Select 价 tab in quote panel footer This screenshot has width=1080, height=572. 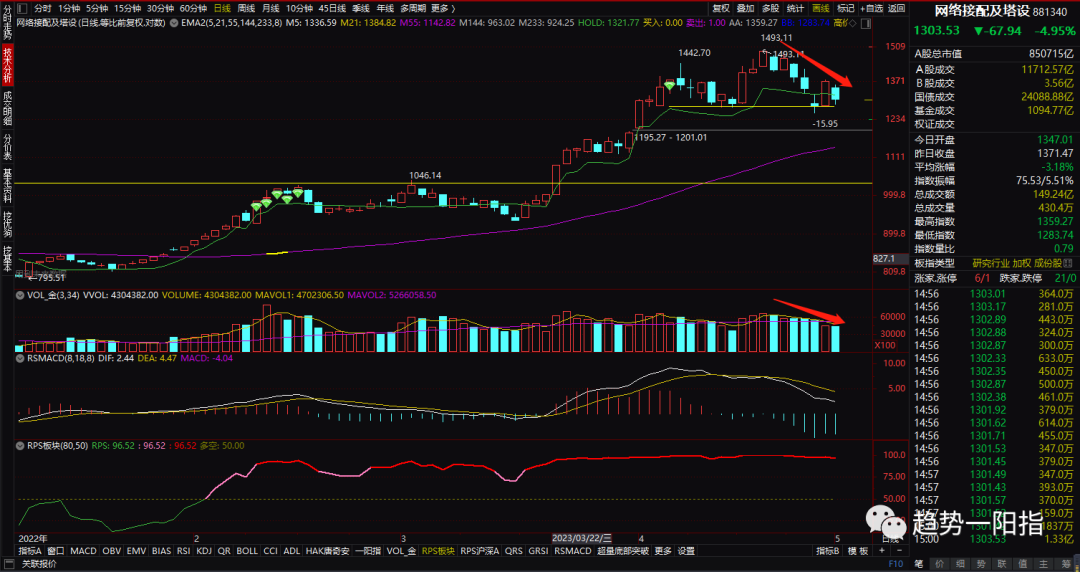tap(939, 564)
